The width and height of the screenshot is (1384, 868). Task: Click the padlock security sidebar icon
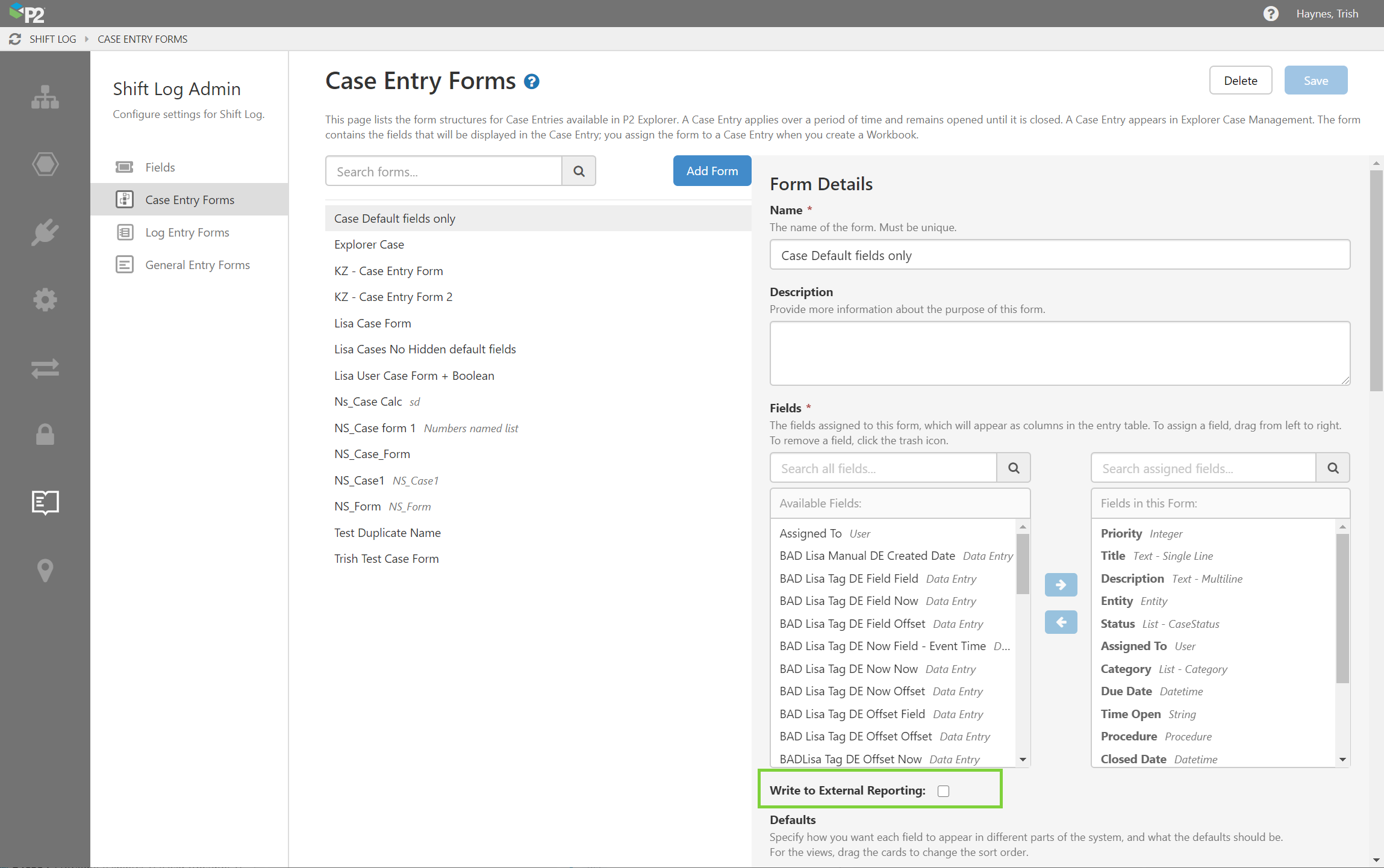tap(45, 434)
